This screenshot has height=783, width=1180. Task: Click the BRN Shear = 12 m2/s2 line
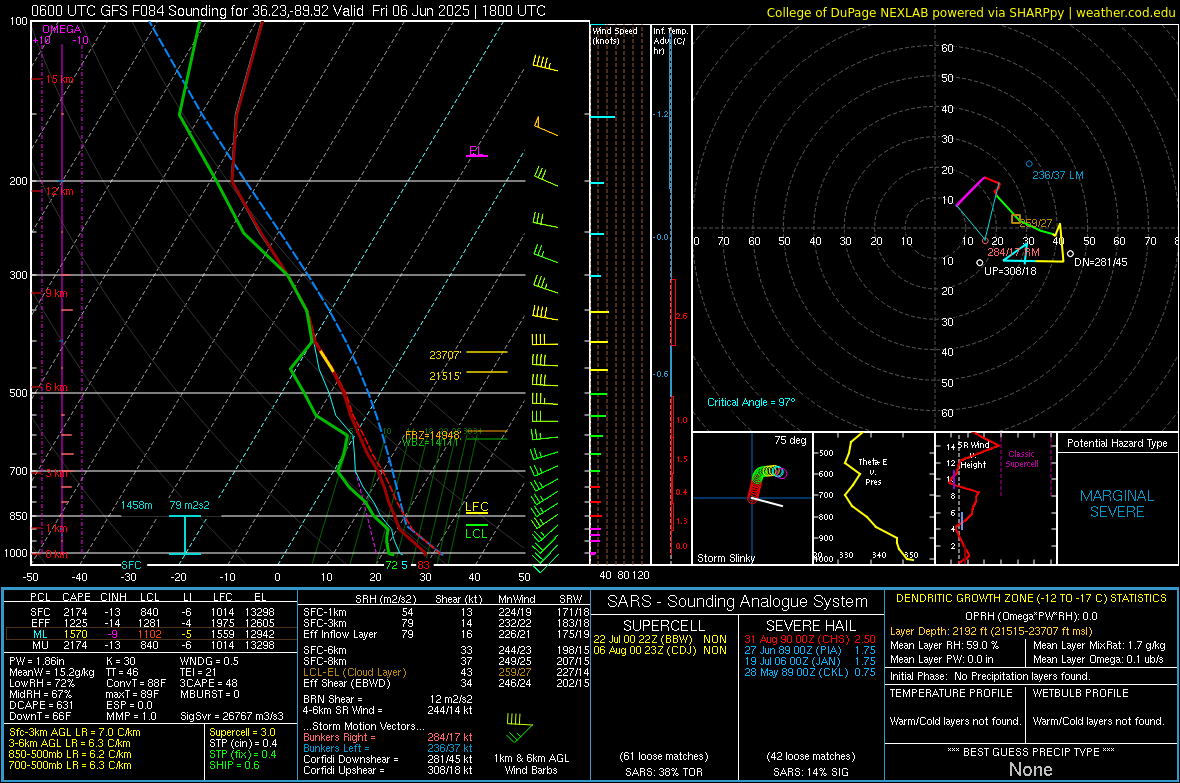coord(388,699)
